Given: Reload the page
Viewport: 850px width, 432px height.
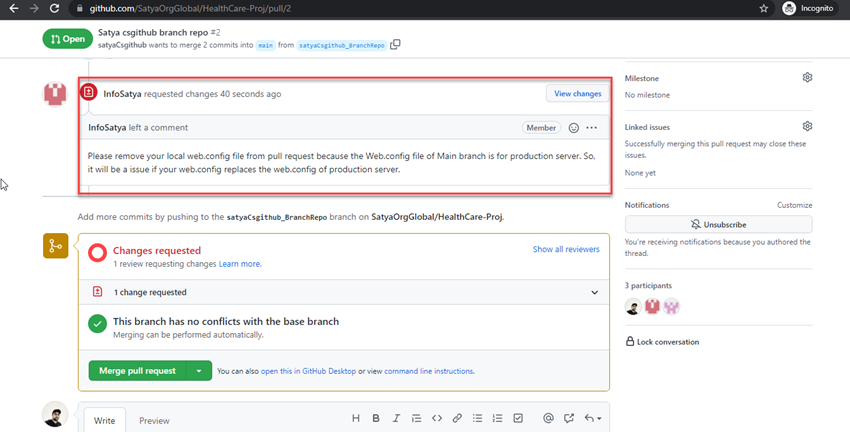Looking at the screenshot, I should point(54,9).
